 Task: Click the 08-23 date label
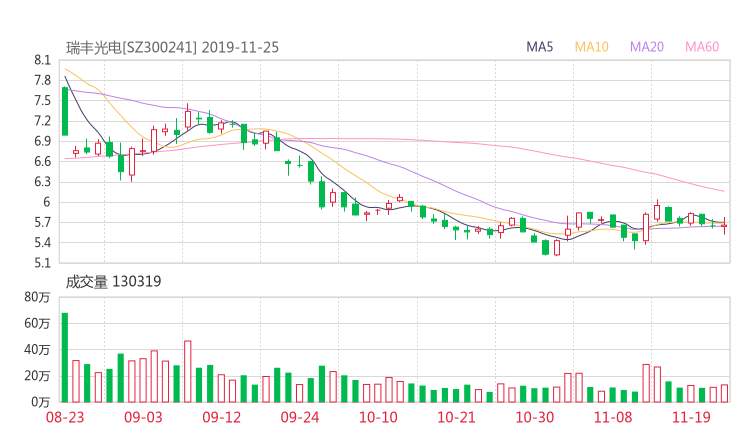click(x=65, y=417)
